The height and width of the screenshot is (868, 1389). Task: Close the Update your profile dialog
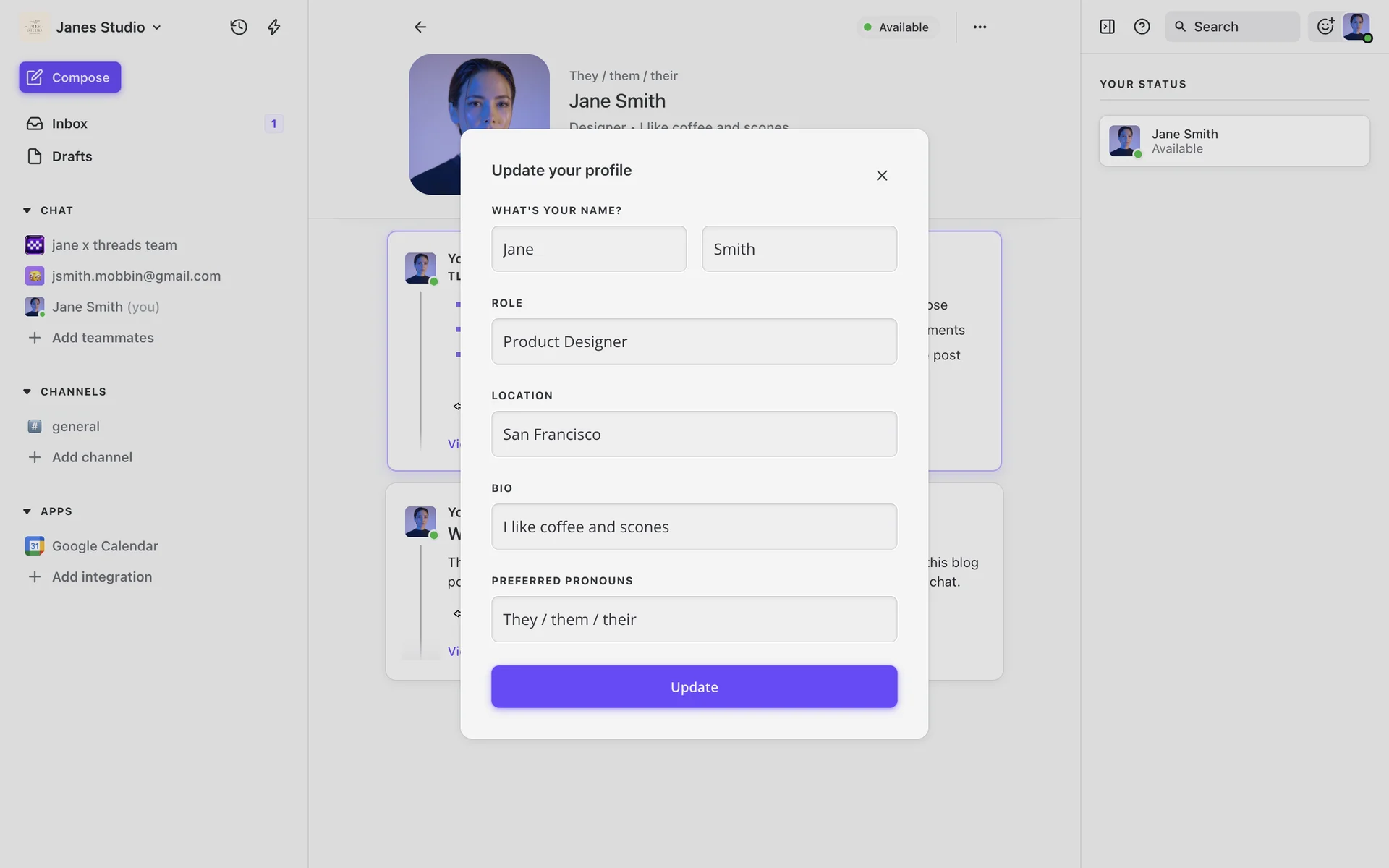tap(882, 176)
